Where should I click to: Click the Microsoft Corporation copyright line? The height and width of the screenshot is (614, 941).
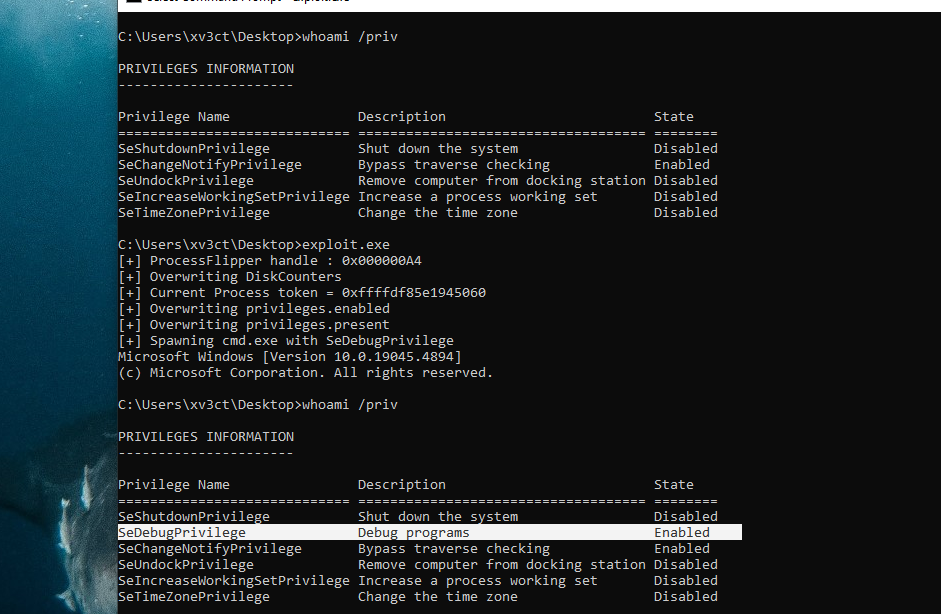click(305, 373)
